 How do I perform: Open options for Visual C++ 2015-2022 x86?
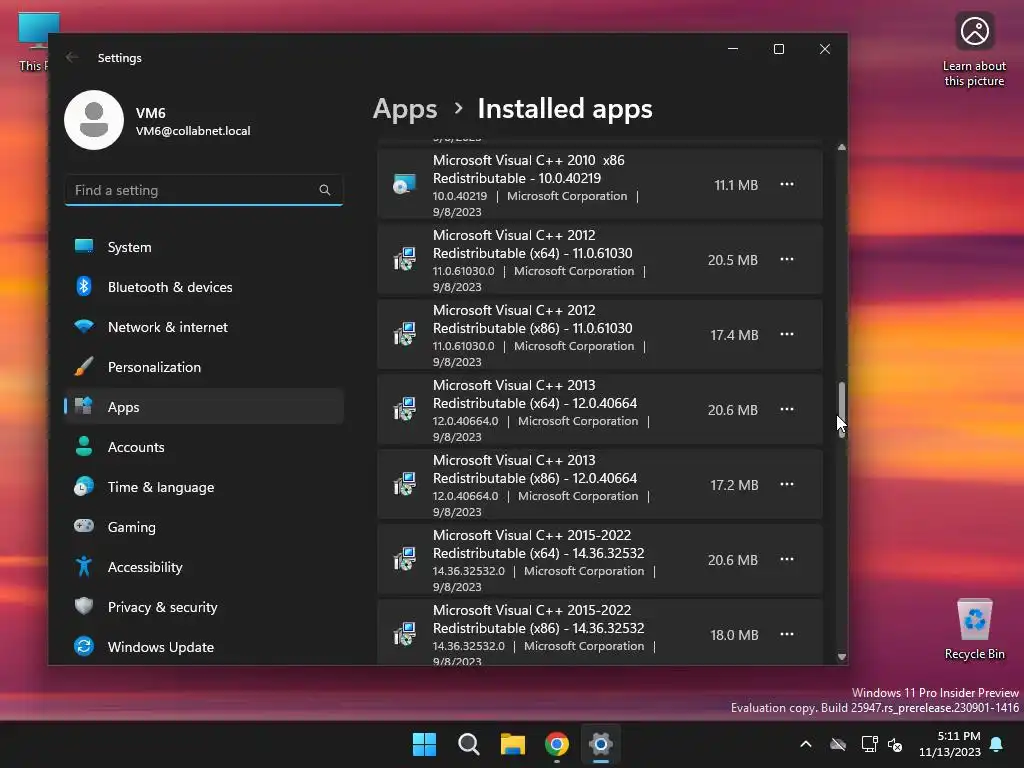point(787,634)
